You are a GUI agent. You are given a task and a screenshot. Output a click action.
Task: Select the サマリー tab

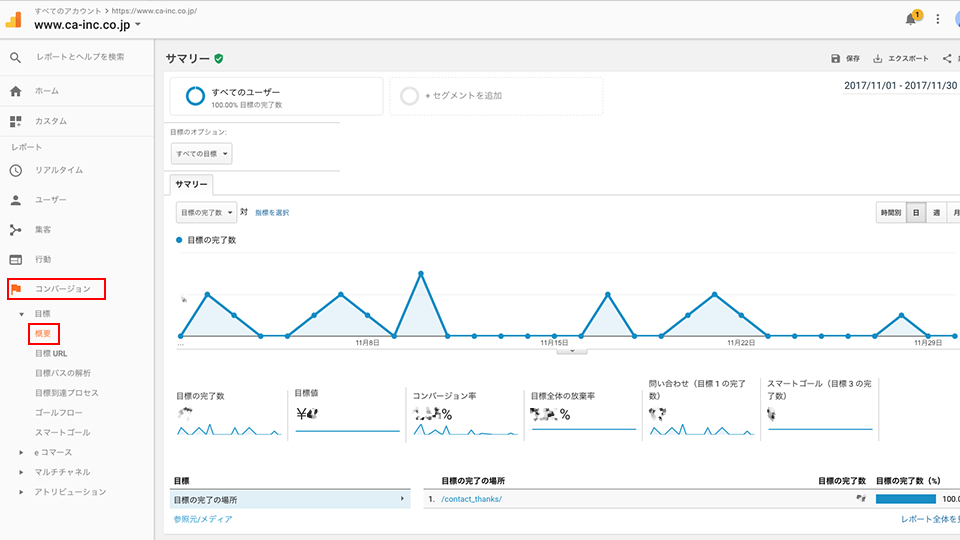coord(191,184)
